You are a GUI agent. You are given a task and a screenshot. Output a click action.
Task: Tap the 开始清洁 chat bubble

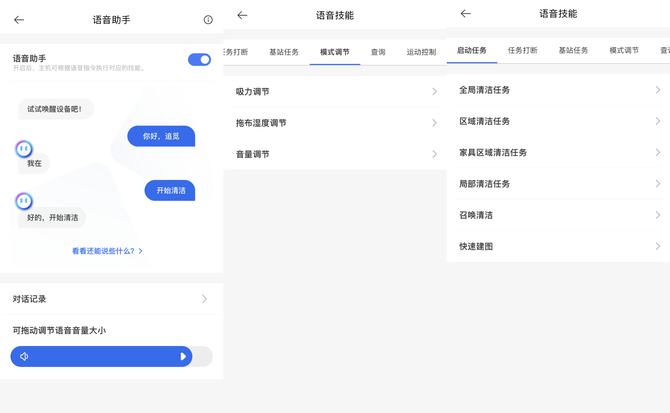(170, 190)
